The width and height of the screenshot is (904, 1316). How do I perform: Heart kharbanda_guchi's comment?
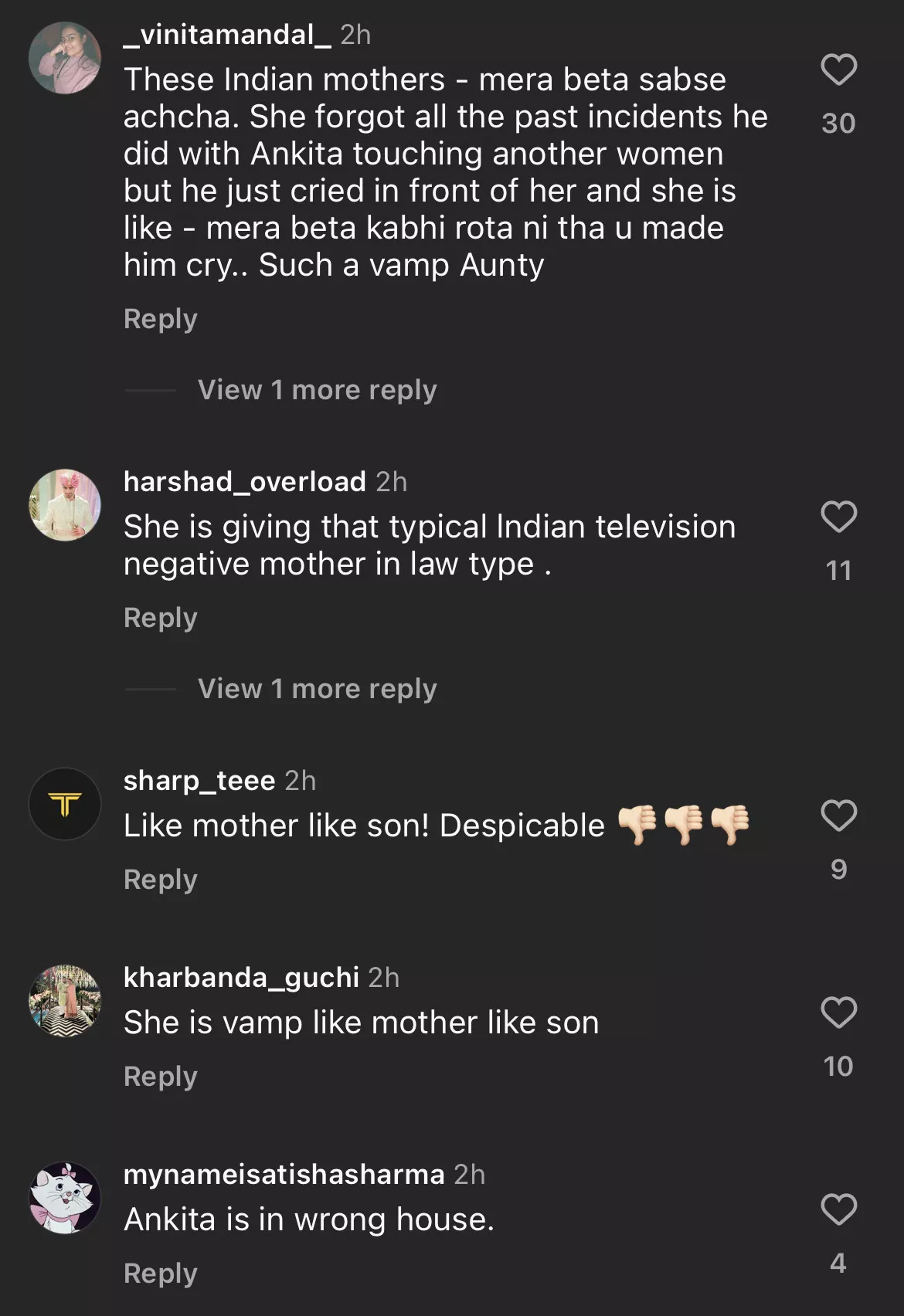click(838, 1012)
